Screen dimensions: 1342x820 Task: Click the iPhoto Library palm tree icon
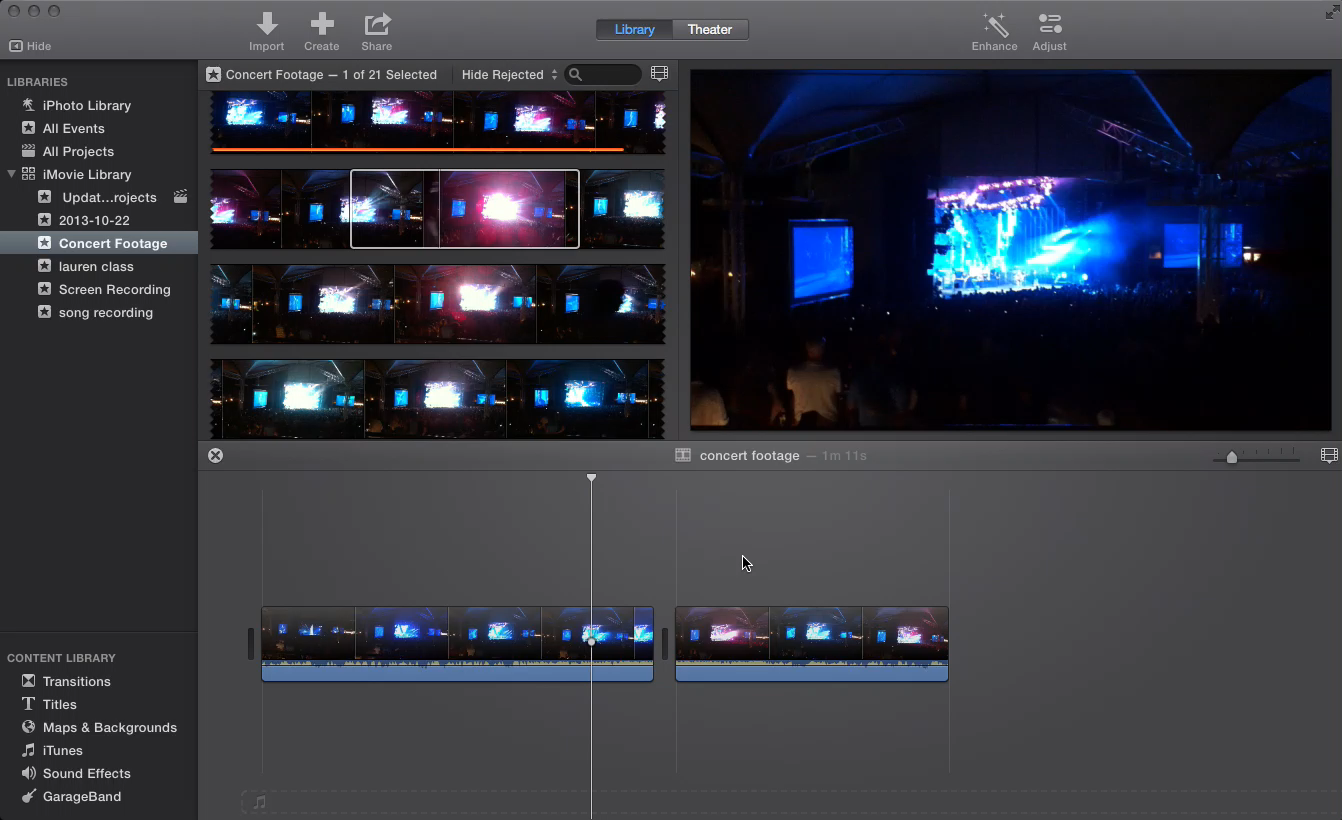pos(28,105)
